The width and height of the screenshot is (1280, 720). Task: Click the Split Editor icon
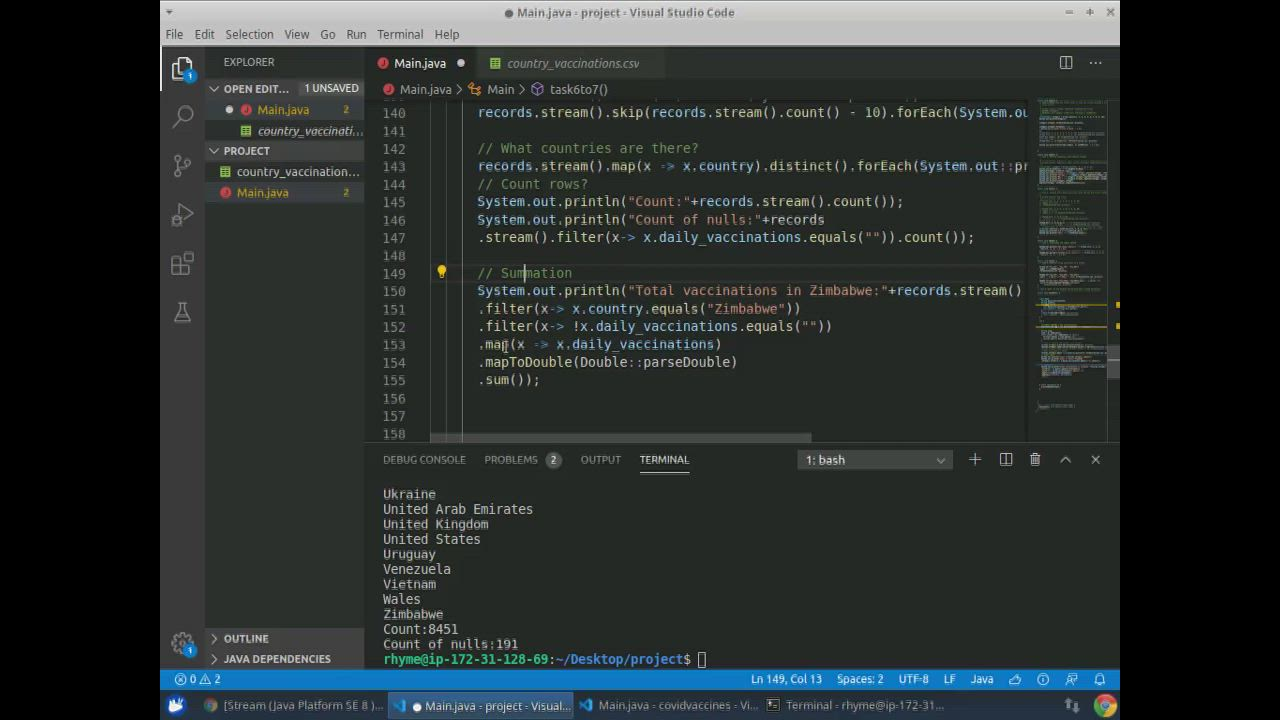[x=1066, y=63]
